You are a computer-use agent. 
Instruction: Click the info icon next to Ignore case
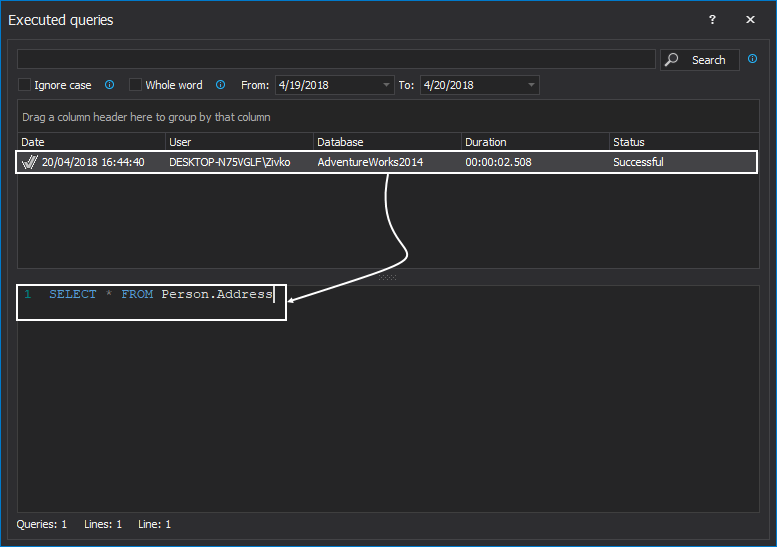110,85
